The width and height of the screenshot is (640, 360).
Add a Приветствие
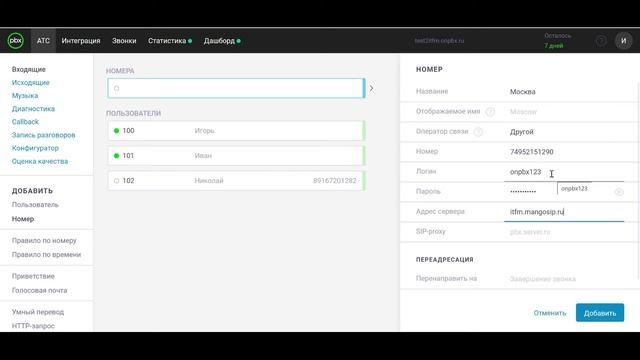pyautogui.click(x=33, y=276)
